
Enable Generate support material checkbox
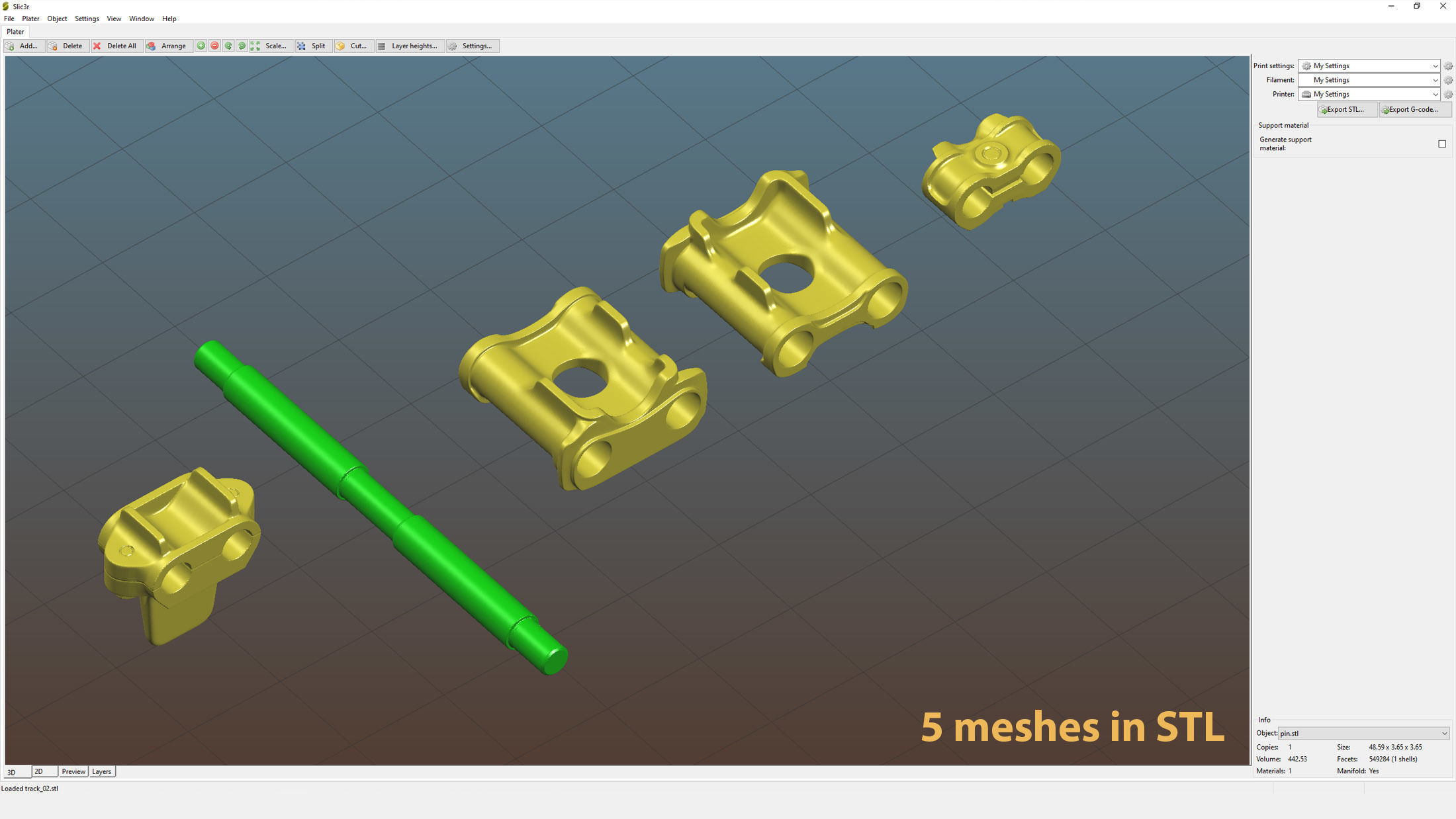point(1442,144)
